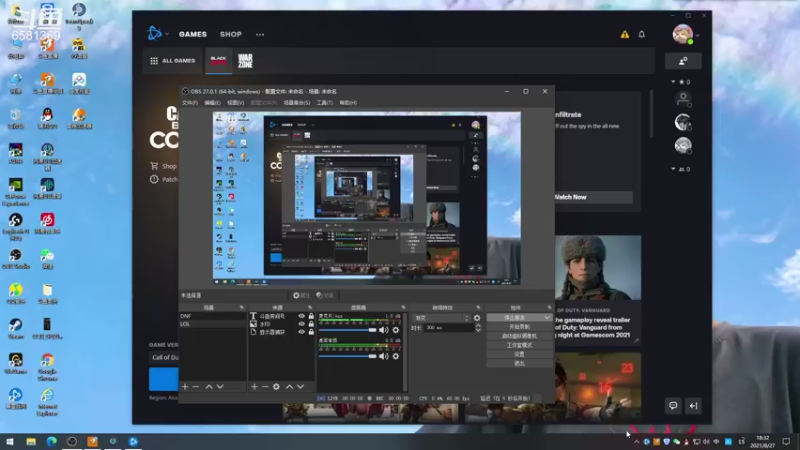Viewport: 800px width, 450px height.
Task: Mute the 麦克风/Aux speaker icon
Action: [x=384, y=330]
